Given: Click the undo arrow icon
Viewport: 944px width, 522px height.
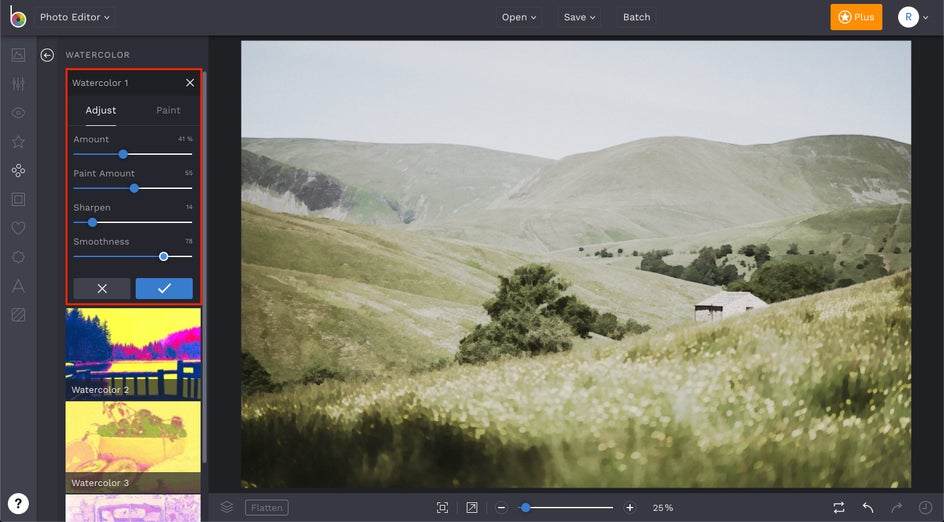Looking at the screenshot, I should coord(868,508).
